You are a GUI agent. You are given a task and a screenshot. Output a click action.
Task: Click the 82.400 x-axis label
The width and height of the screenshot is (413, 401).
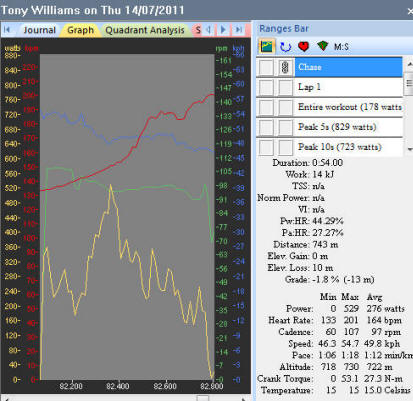tap(117, 386)
